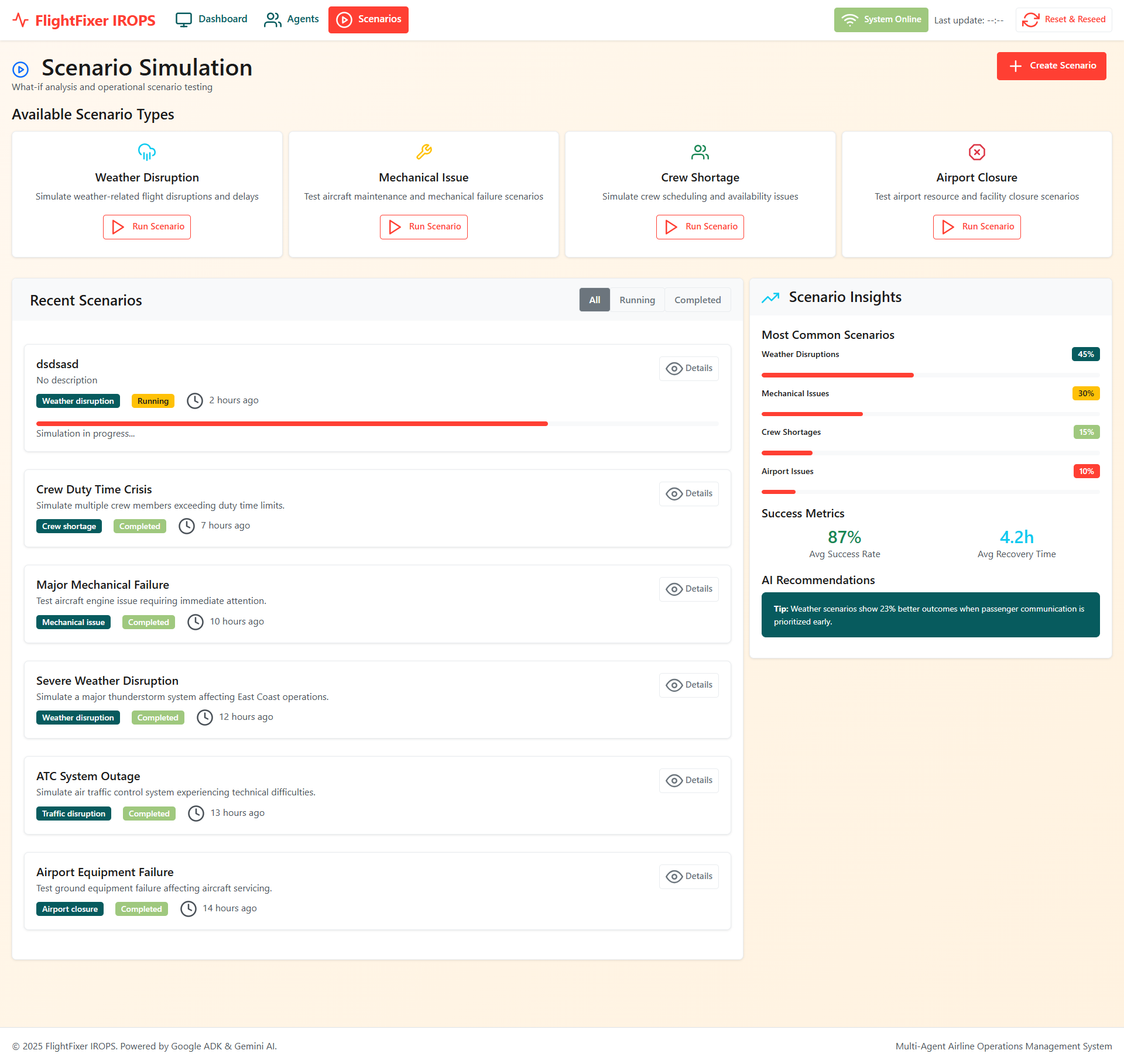Open Details for ATC System Outage
This screenshot has height=1064, width=1124.
pyautogui.click(x=689, y=781)
